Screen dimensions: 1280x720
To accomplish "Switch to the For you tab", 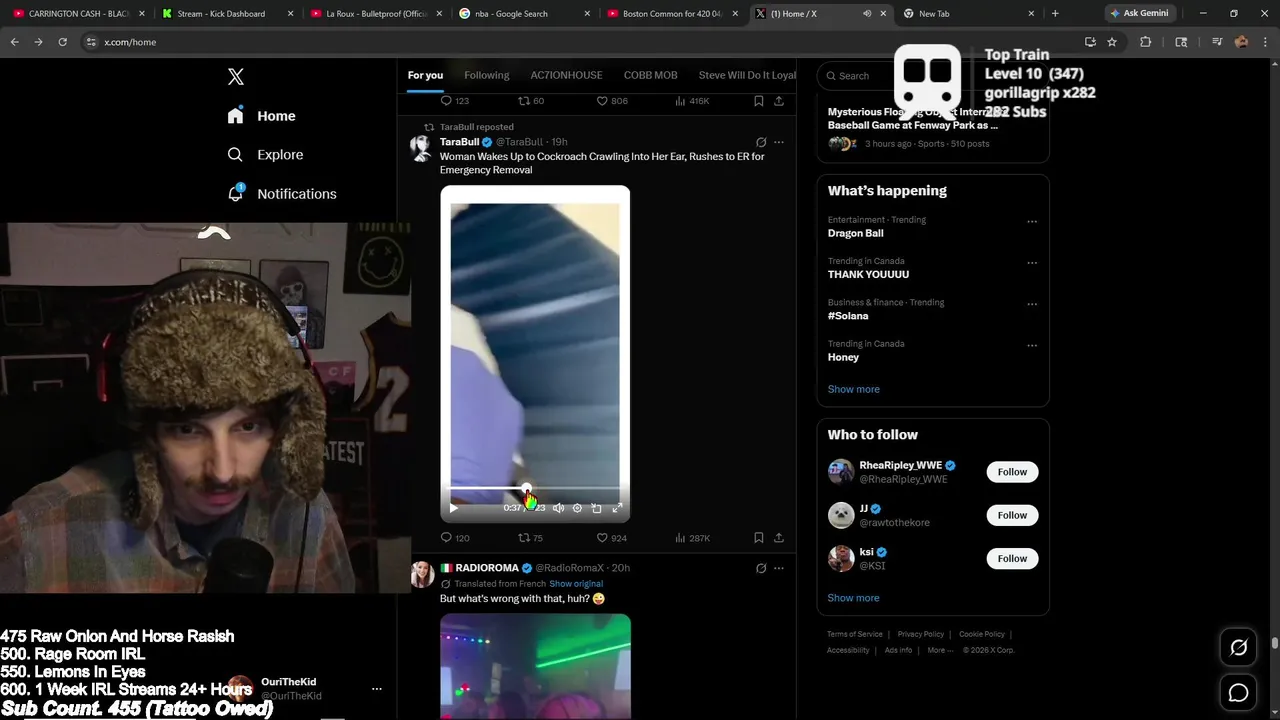I will click(425, 75).
